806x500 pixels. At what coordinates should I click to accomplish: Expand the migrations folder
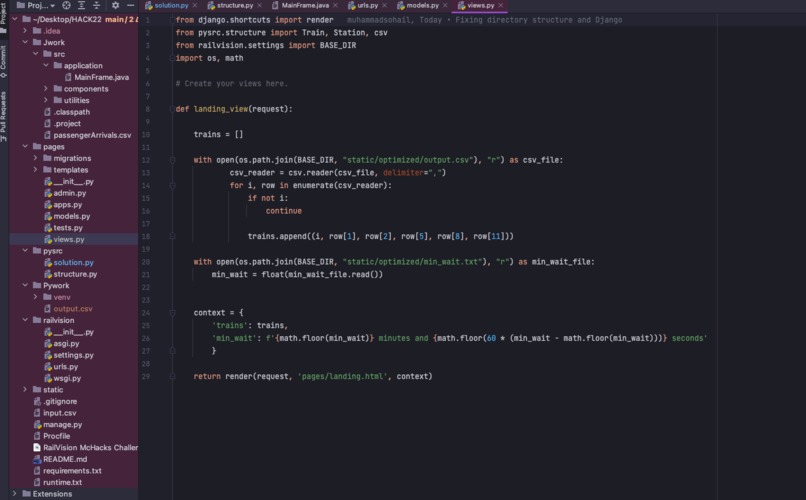coord(35,158)
